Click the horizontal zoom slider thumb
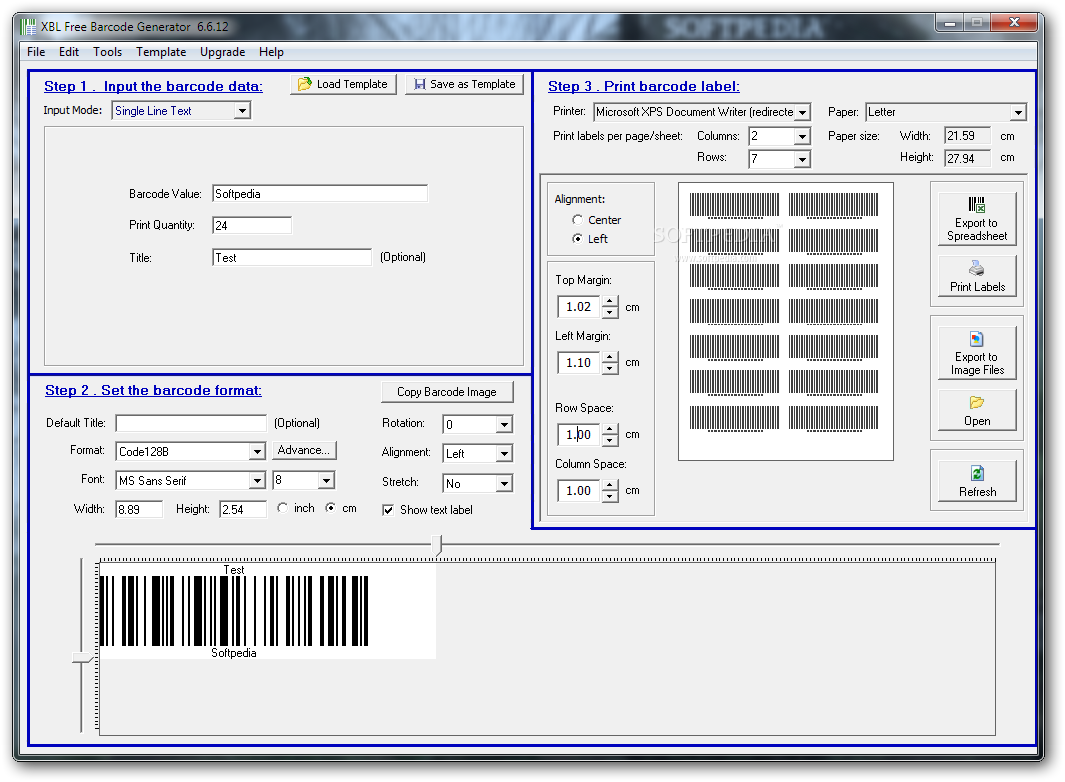The width and height of the screenshot is (1065, 782). tap(438, 545)
